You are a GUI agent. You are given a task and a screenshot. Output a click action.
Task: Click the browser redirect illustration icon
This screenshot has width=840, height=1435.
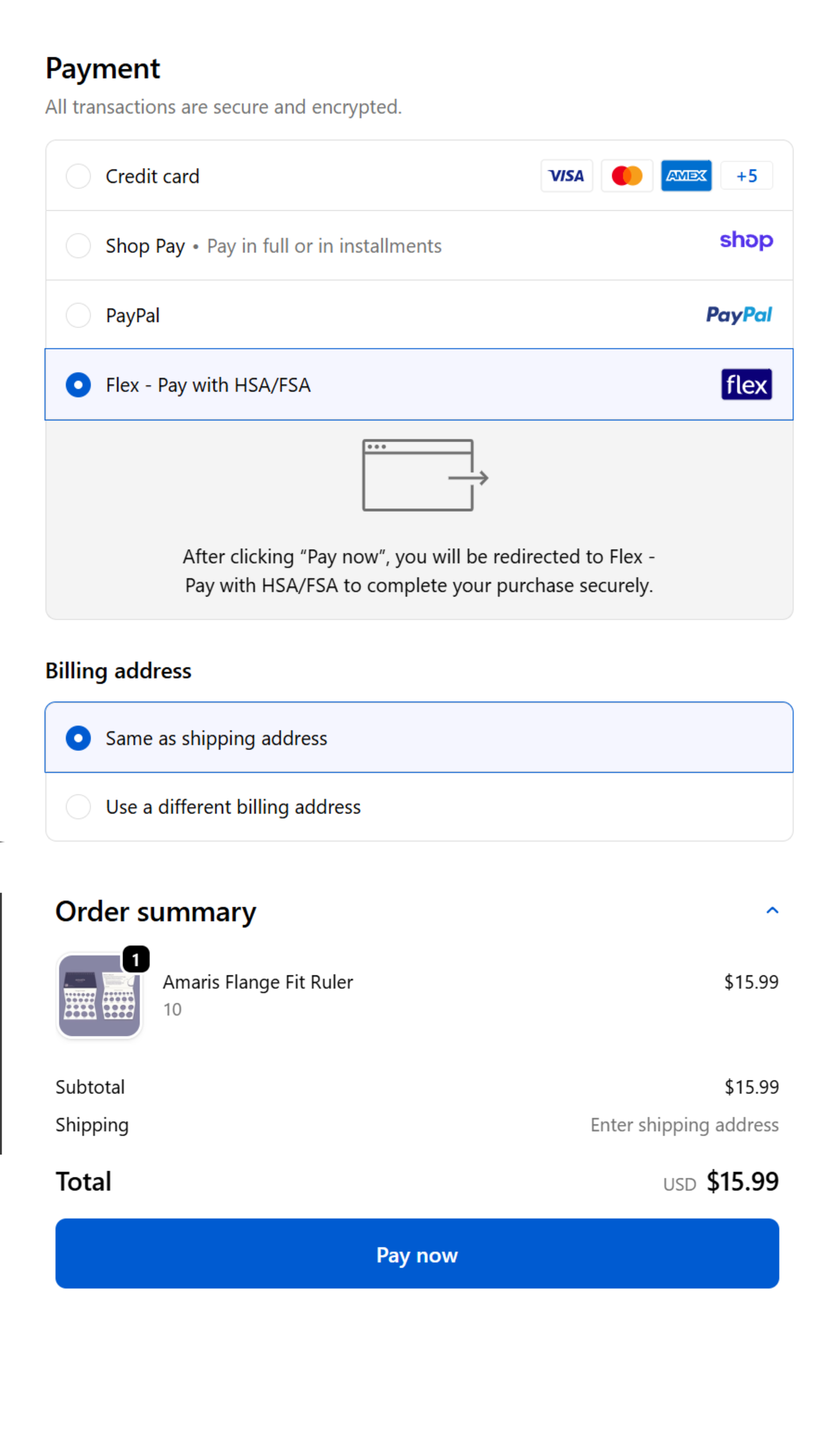click(425, 475)
